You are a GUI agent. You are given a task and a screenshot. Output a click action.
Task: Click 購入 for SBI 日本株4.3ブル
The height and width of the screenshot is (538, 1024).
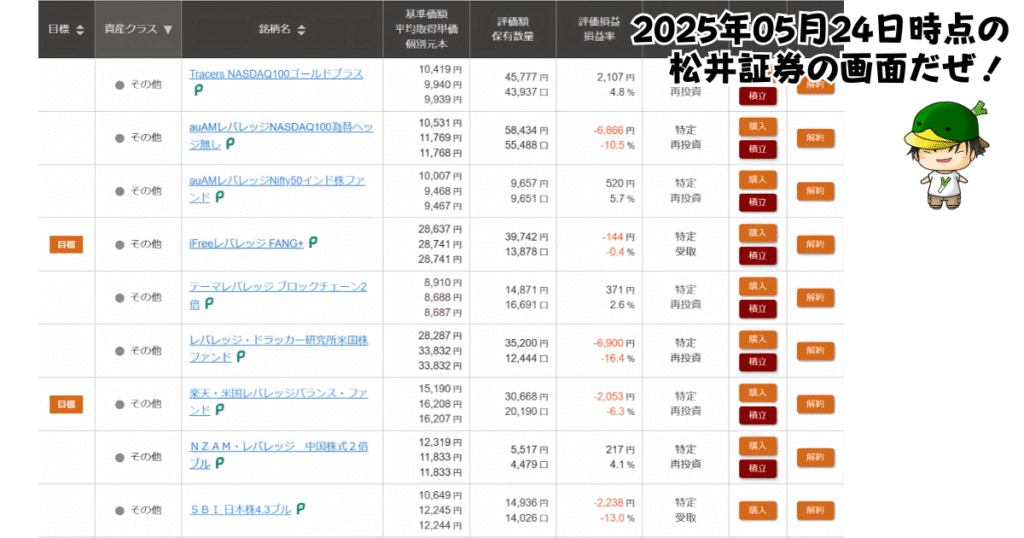tap(758, 511)
